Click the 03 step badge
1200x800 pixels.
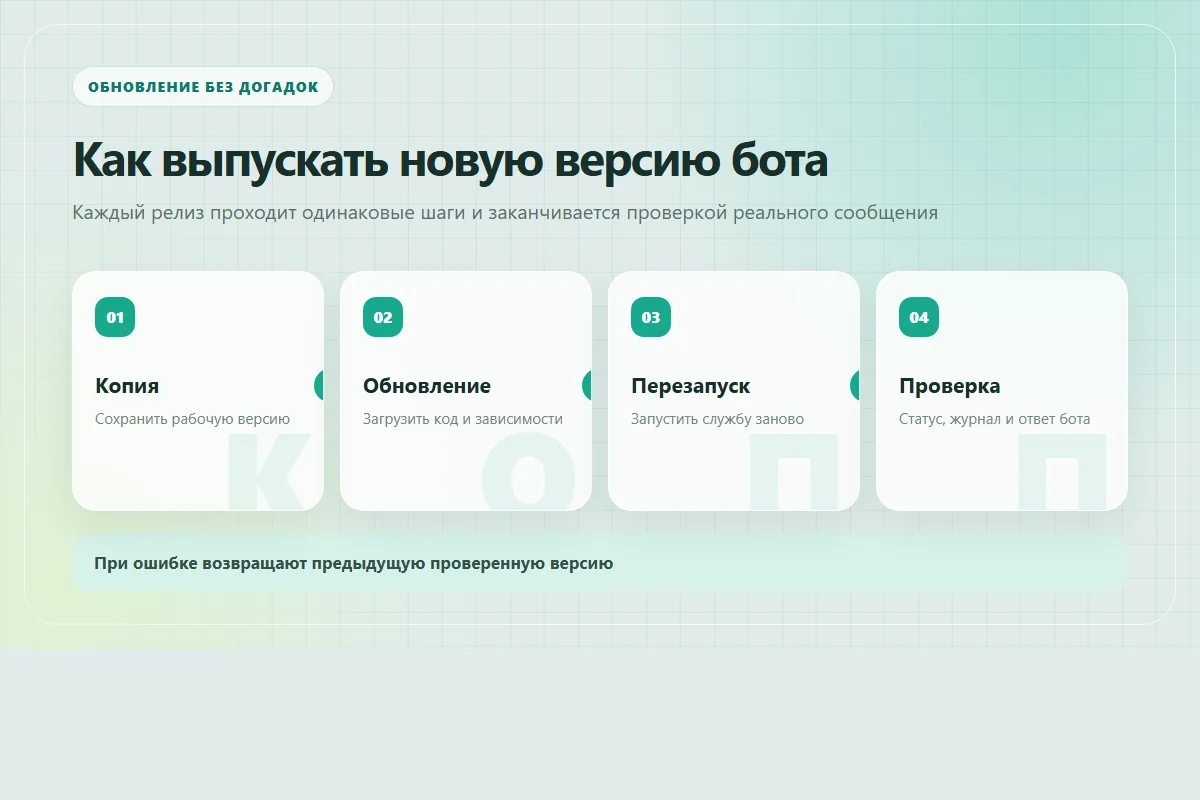pos(651,317)
